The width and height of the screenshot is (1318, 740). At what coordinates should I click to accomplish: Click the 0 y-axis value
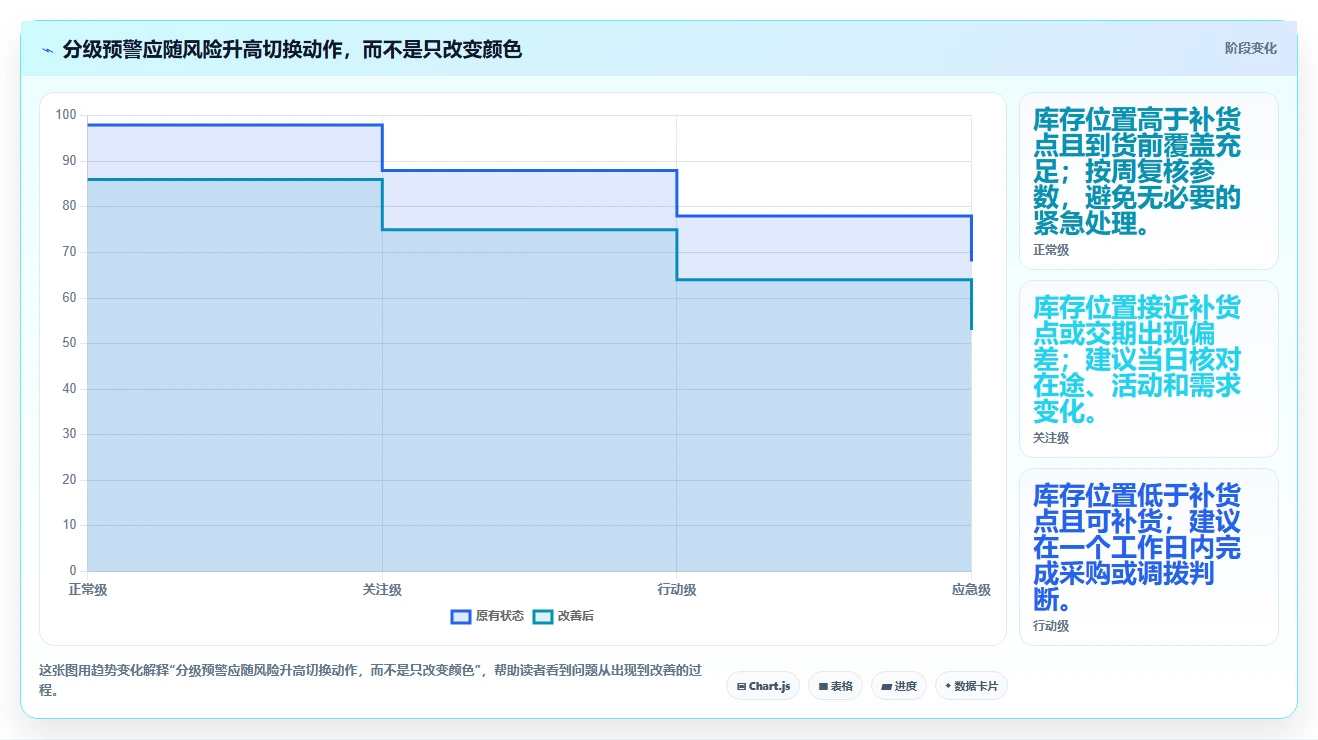pyautogui.click(x=72, y=571)
